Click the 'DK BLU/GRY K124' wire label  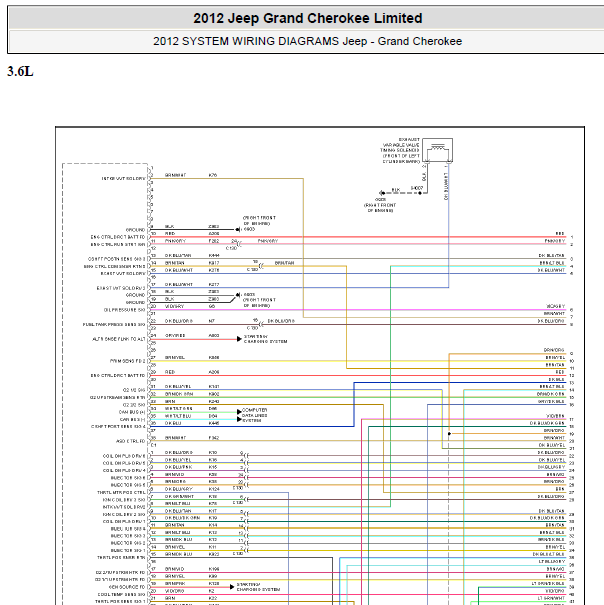tap(192, 489)
